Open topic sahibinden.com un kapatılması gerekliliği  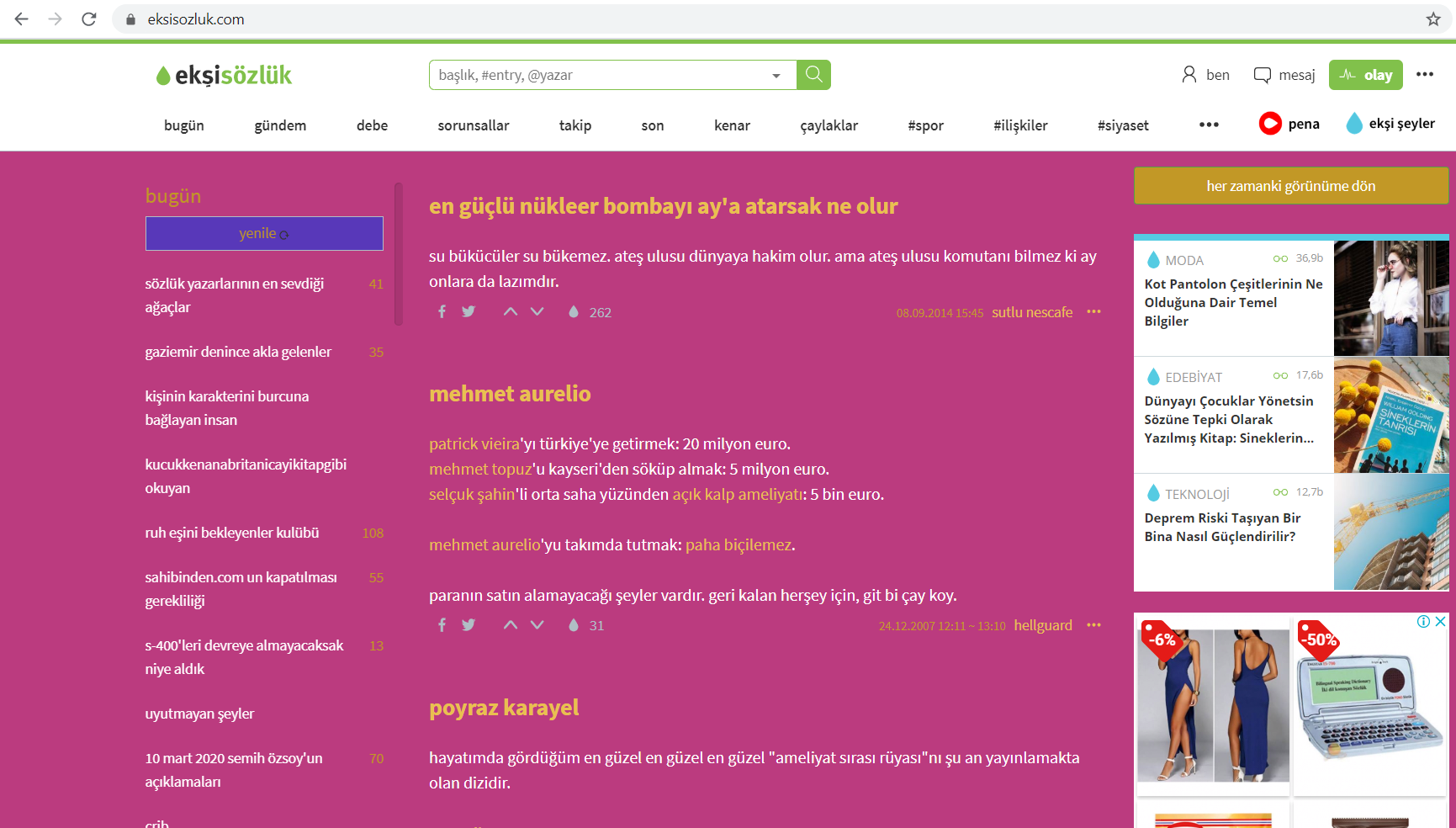pos(241,589)
